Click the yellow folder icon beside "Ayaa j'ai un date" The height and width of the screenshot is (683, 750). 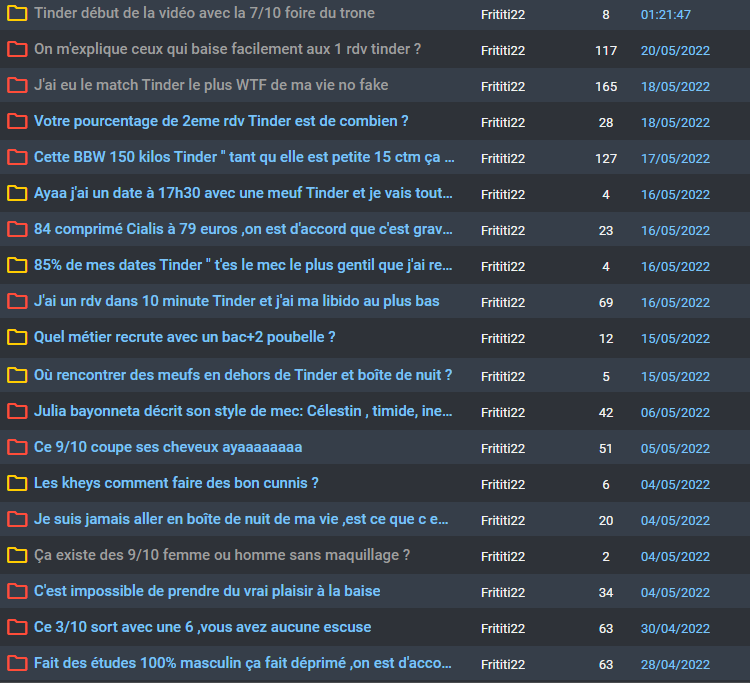click(16, 194)
